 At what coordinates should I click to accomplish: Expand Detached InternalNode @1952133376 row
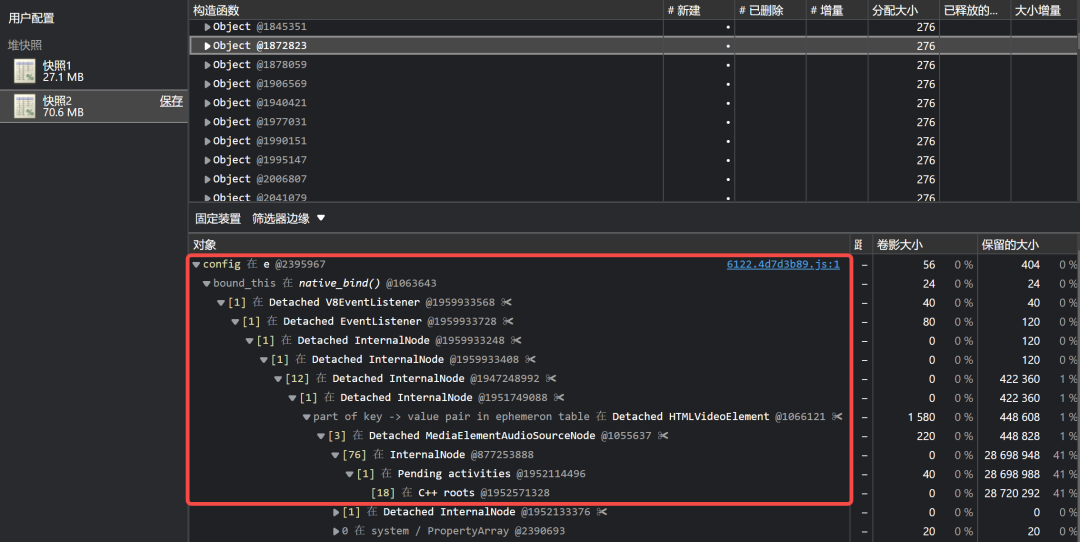[x=336, y=512]
